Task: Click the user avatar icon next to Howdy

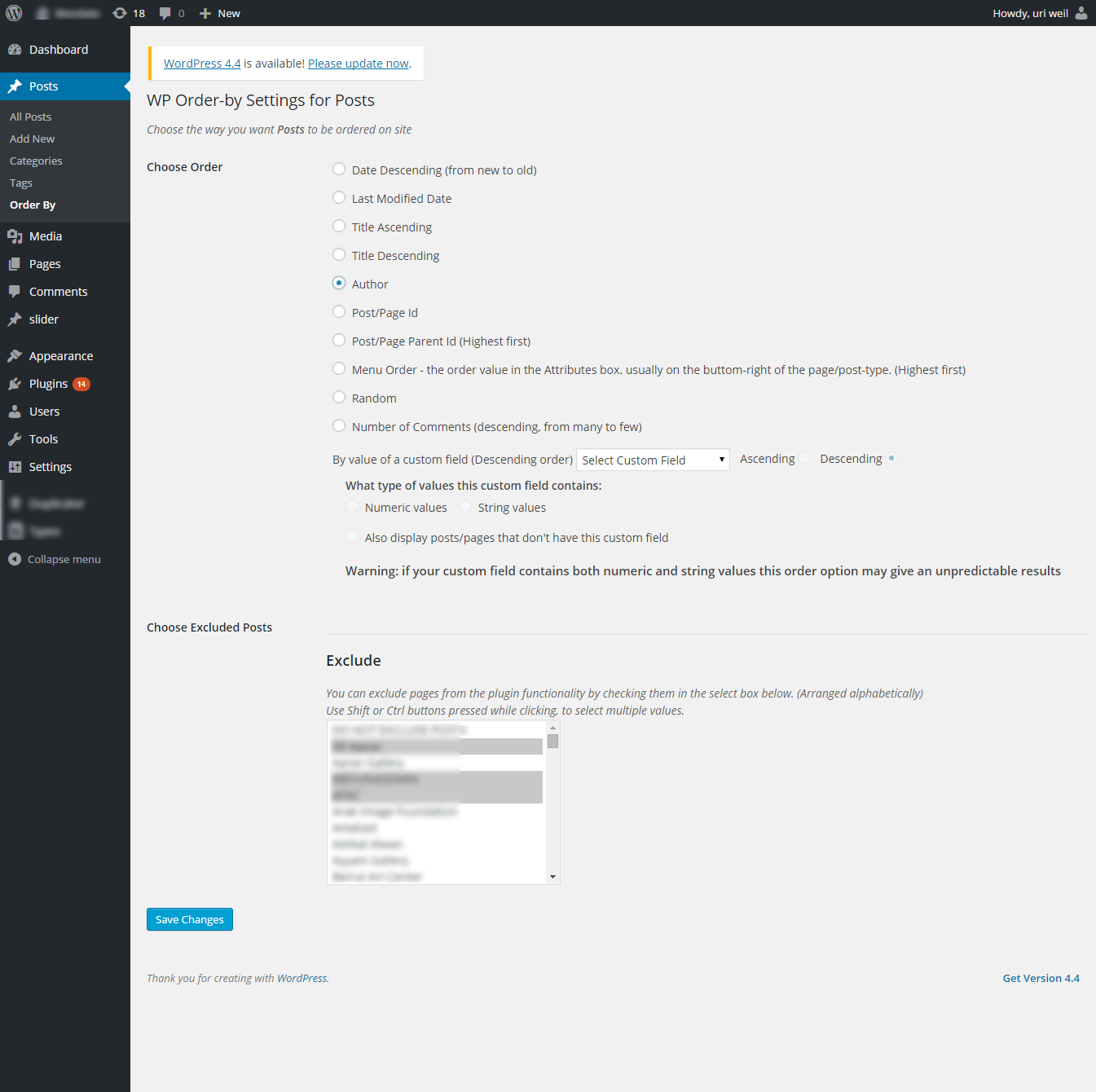Action: click(1081, 13)
